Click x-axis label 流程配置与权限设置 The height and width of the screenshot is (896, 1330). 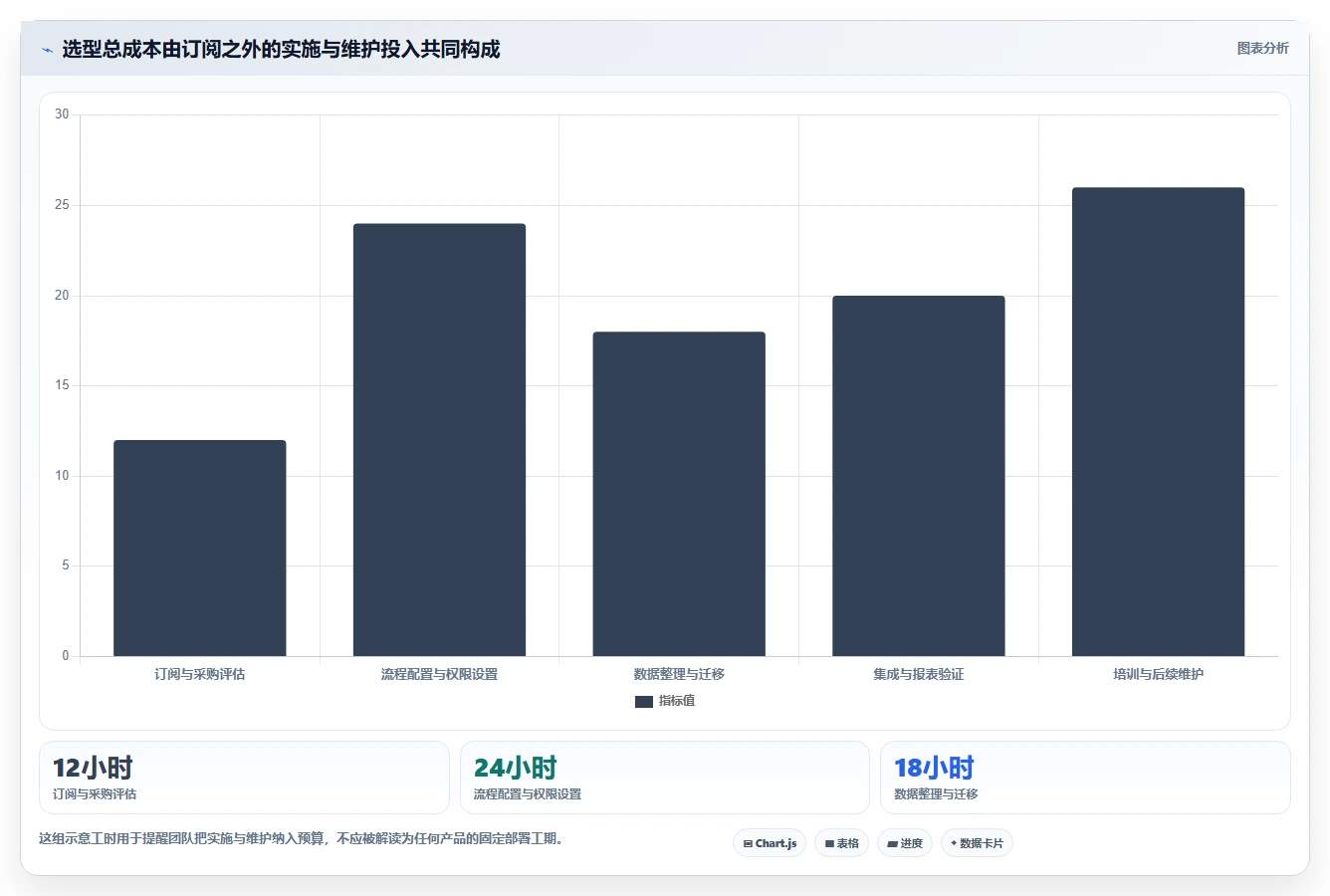coord(439,674)
